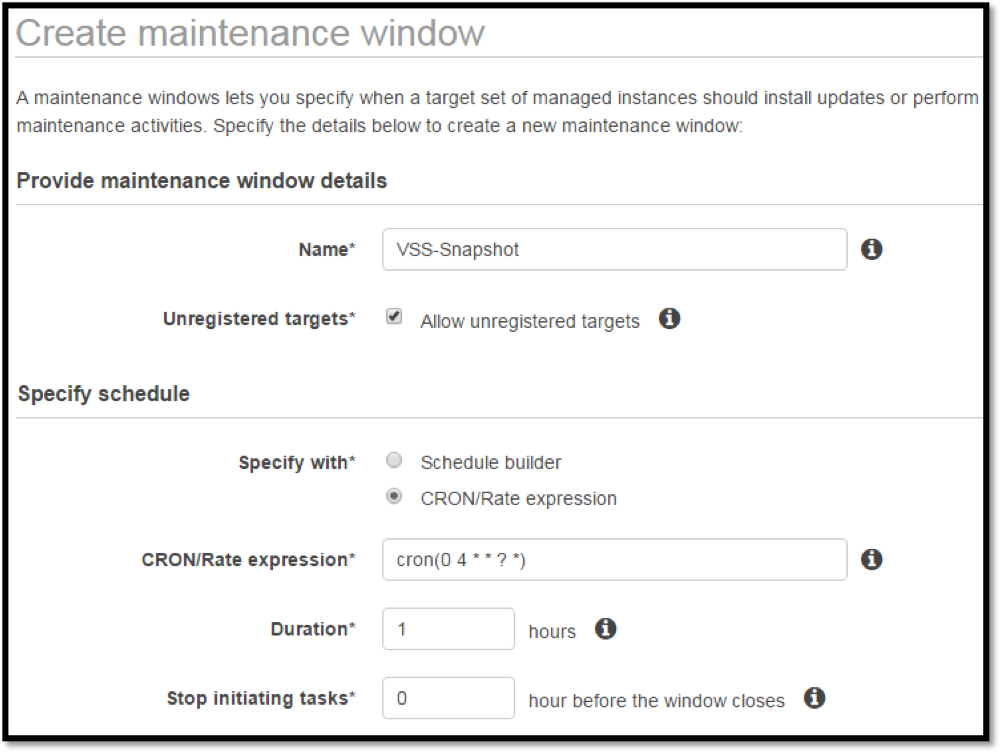This screenshot has width=1002, height=754.
Task: Click the Provide maintenance window details header
Action: (x=202, y=181)
